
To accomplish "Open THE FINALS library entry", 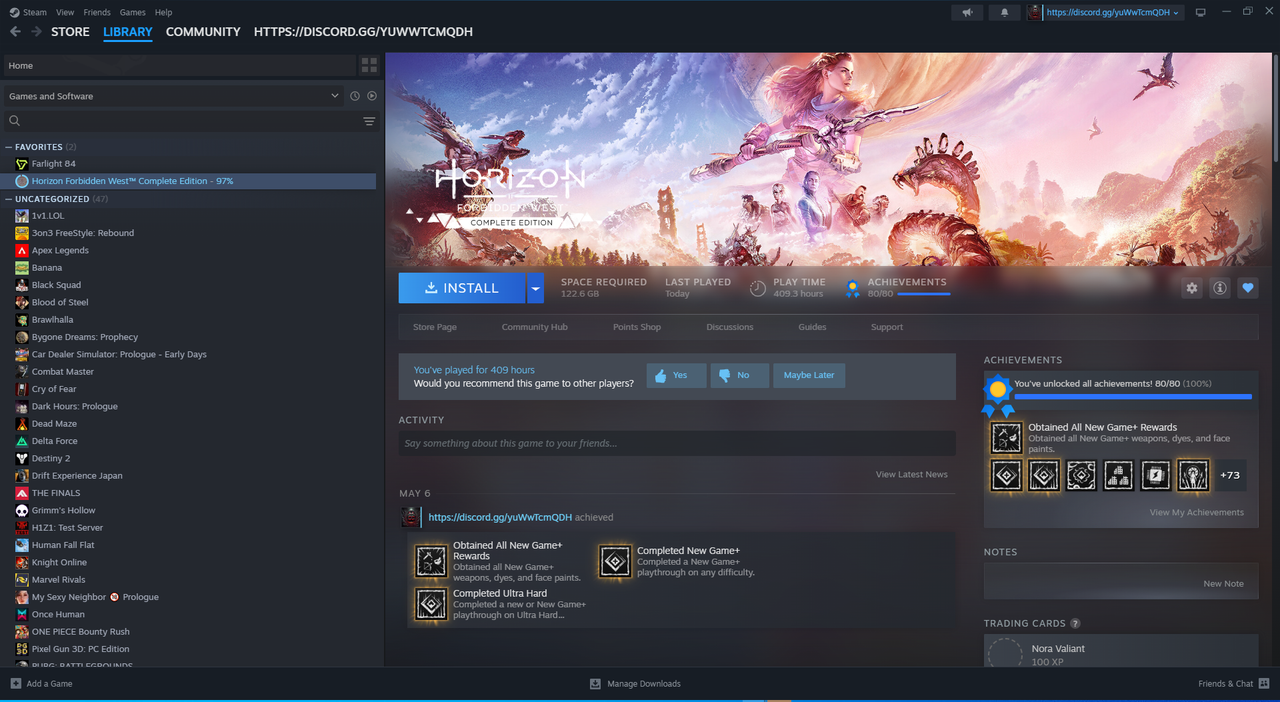I will pos(190,493).
